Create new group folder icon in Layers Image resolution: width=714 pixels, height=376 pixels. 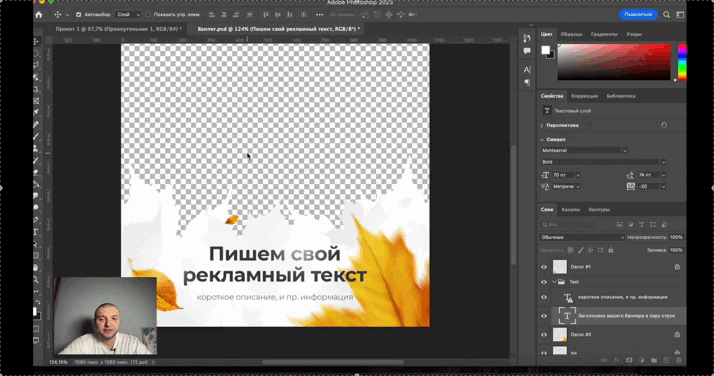click(654, 360)
